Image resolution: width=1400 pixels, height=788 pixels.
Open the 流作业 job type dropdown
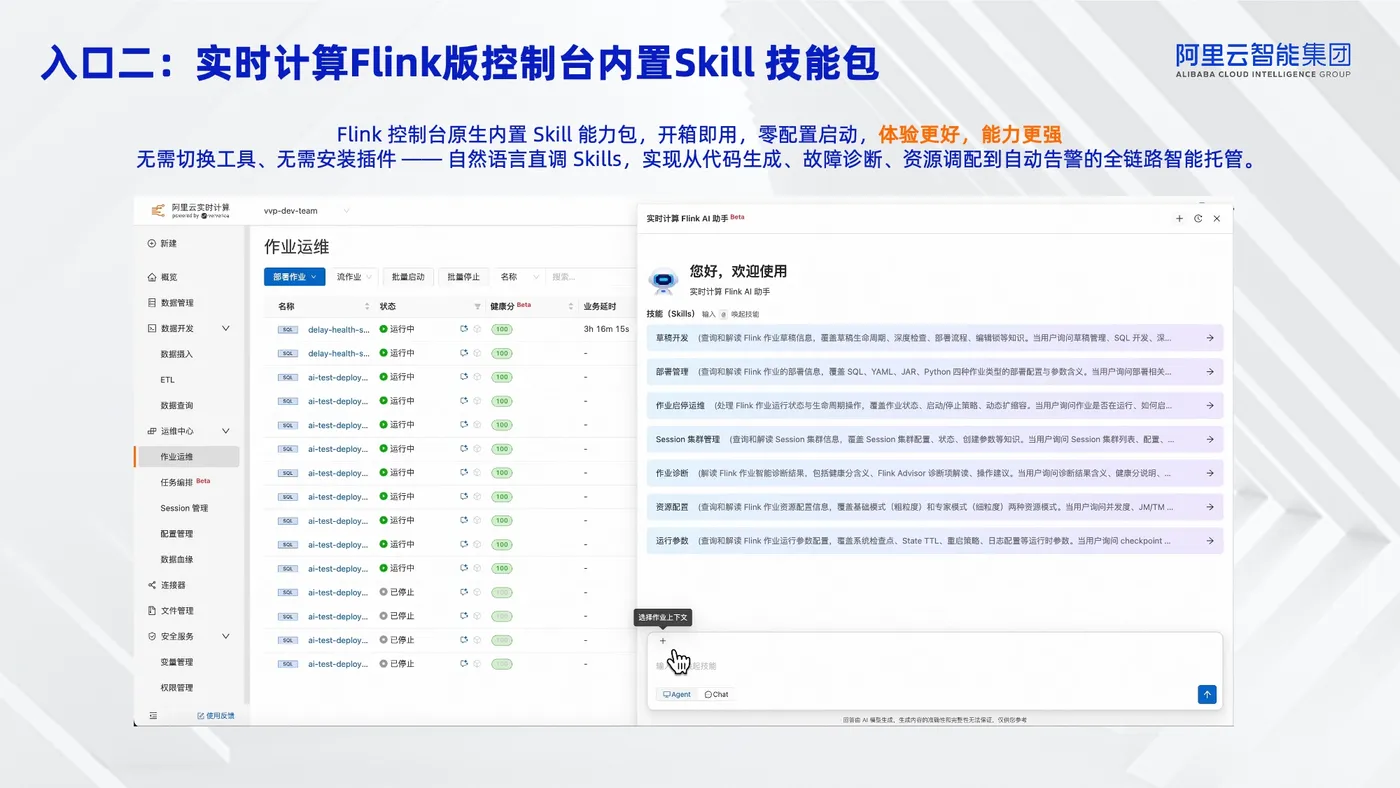[x=354, y=277]
